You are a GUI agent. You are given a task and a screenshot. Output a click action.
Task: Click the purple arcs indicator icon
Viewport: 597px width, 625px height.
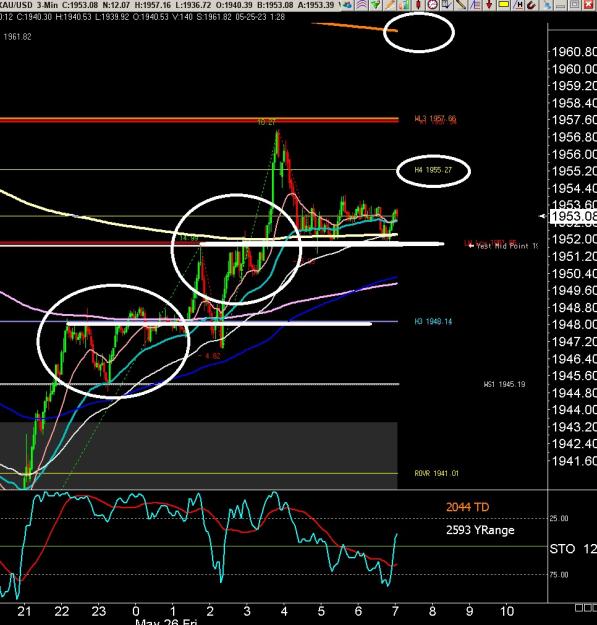tap(361, 5)
